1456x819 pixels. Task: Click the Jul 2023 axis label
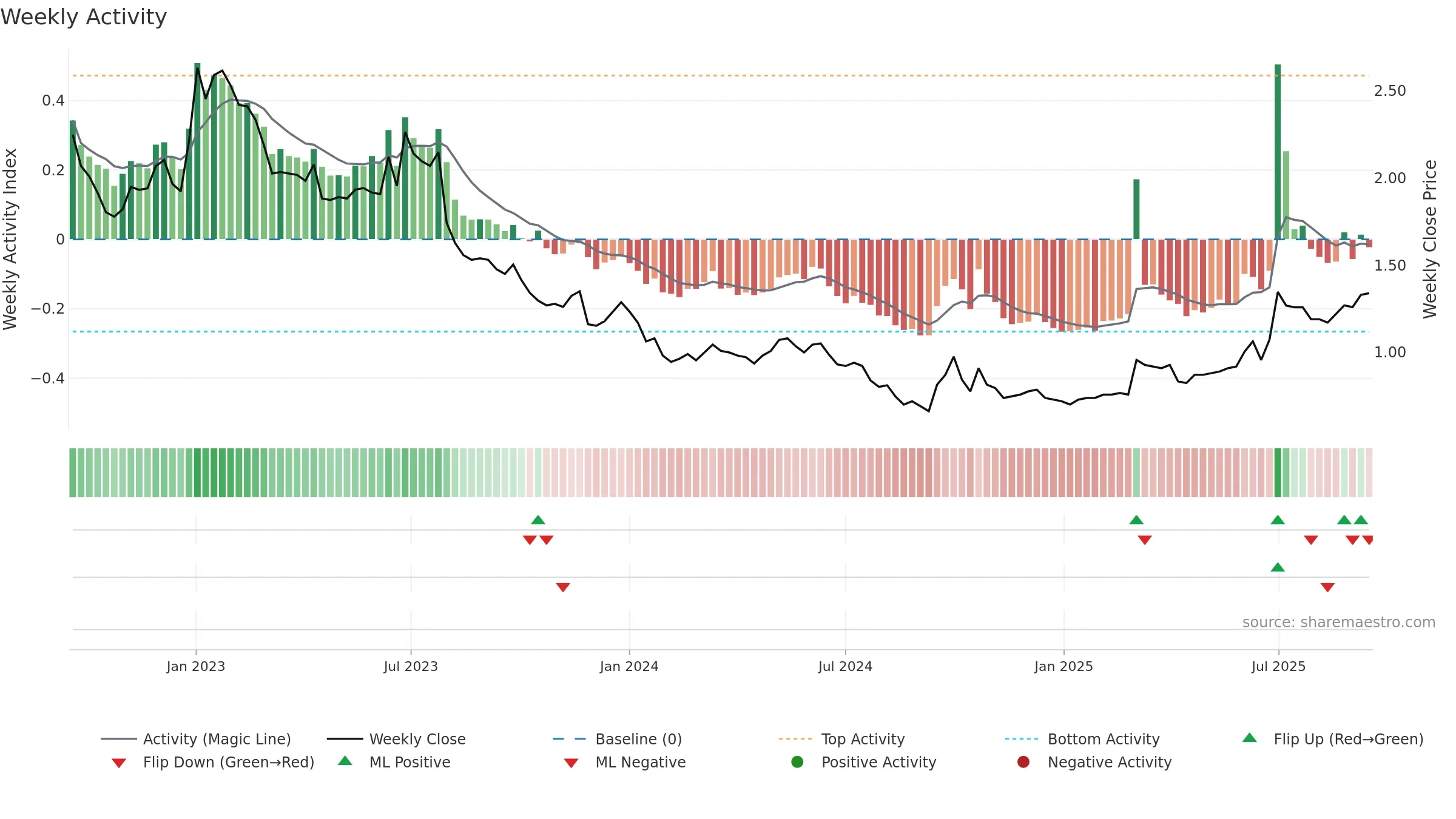coord(411,666)
